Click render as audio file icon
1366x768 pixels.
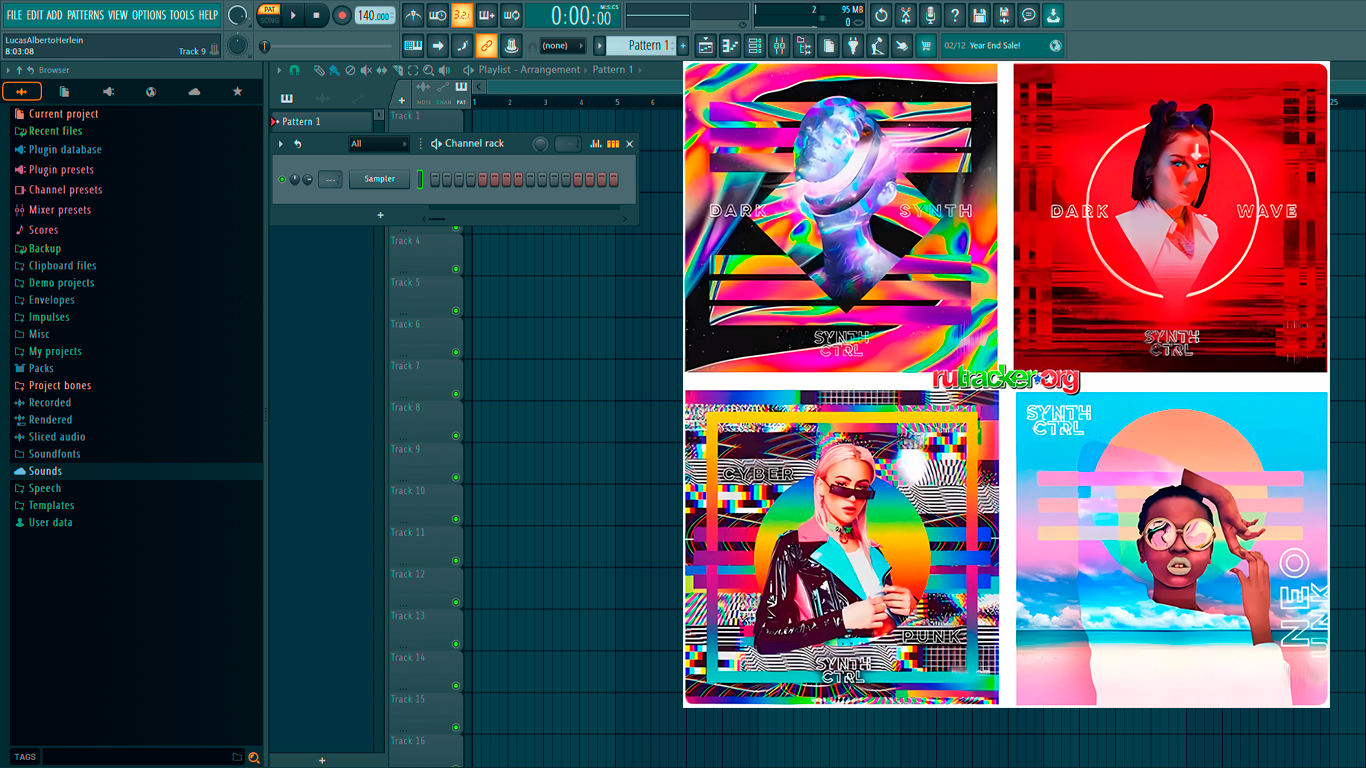pos(1004,15)
